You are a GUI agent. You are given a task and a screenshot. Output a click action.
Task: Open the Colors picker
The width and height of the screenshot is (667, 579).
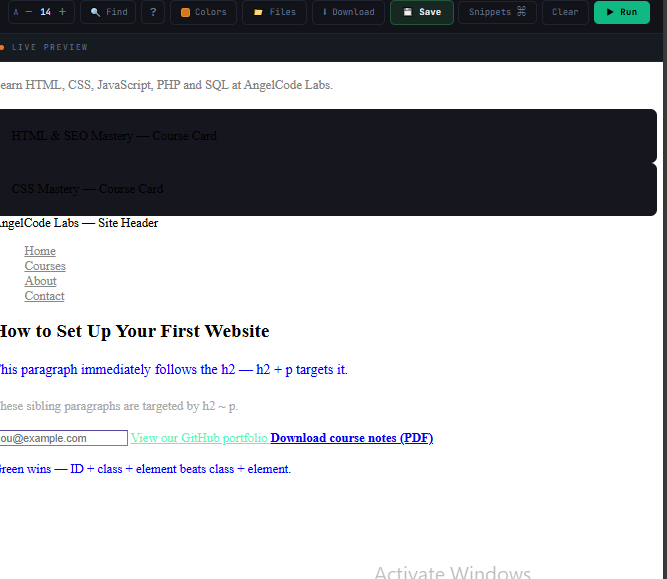pyautogui.click(x=203, y=12)
